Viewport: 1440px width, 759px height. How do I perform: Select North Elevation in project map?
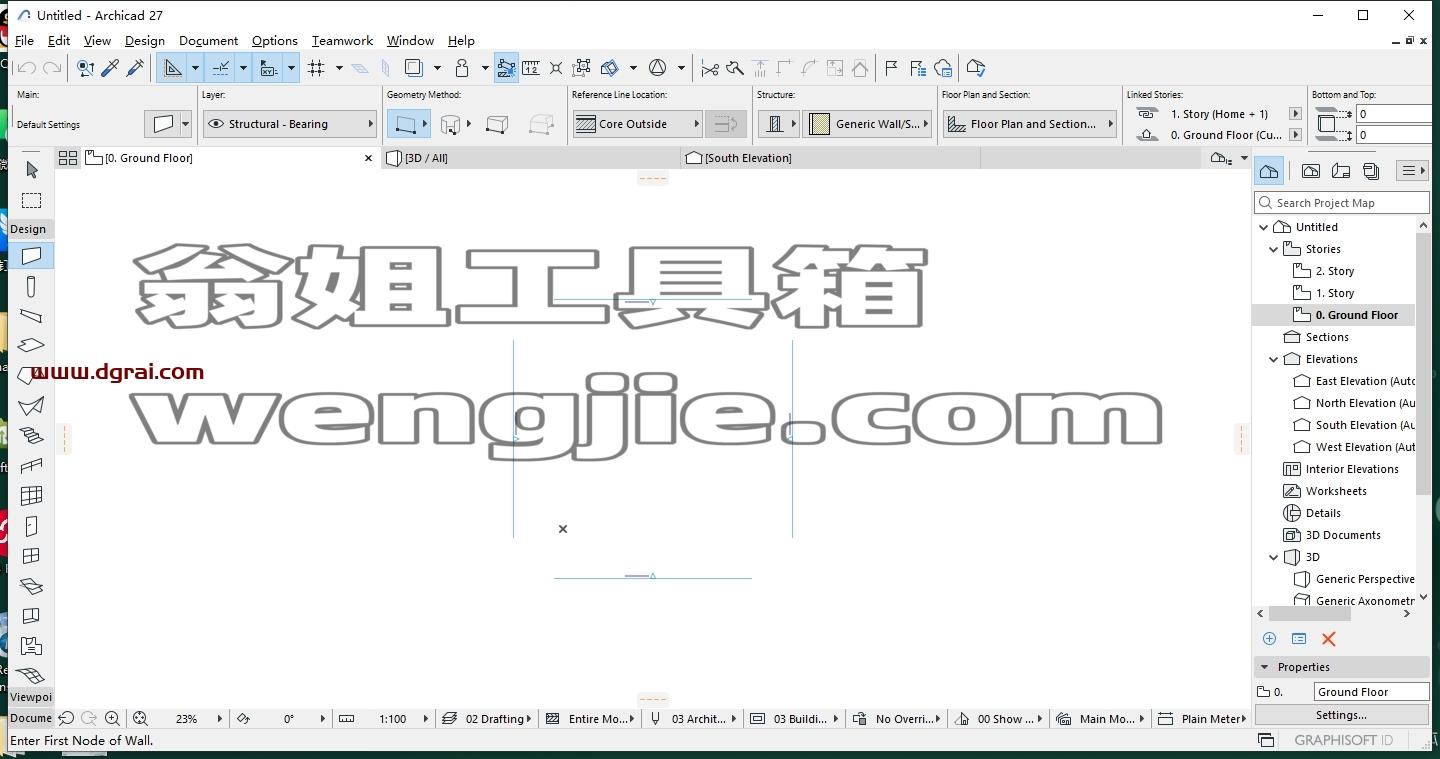1354,403
